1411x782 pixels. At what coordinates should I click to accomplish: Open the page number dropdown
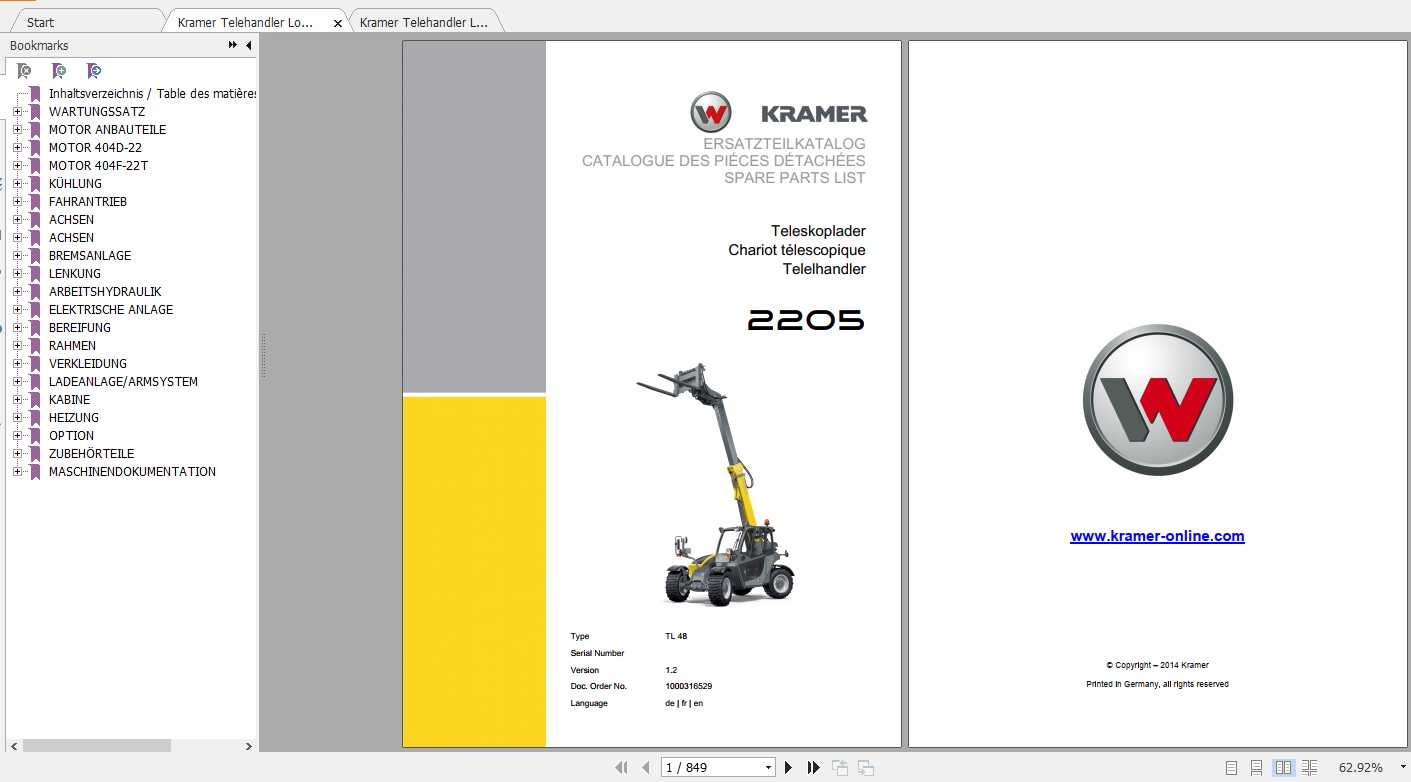tap(768, 767)
